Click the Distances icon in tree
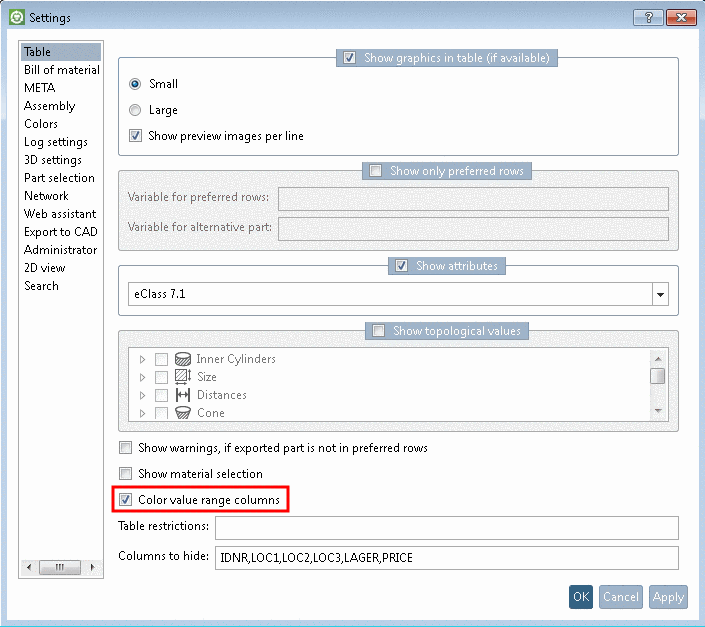The image size is (705, 627). 183,395
